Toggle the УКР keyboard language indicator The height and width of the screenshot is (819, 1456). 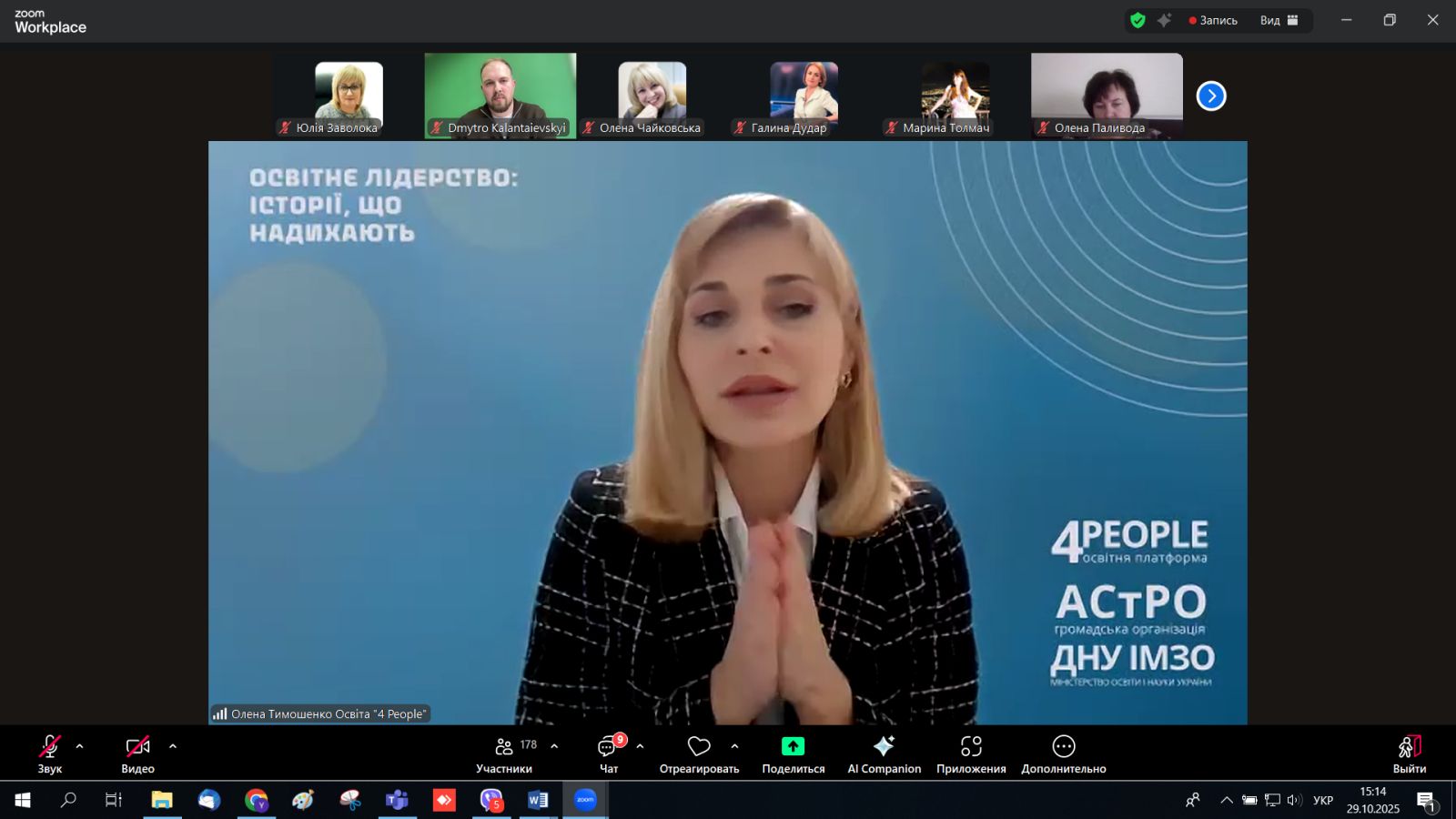(x=1322, y=801)
